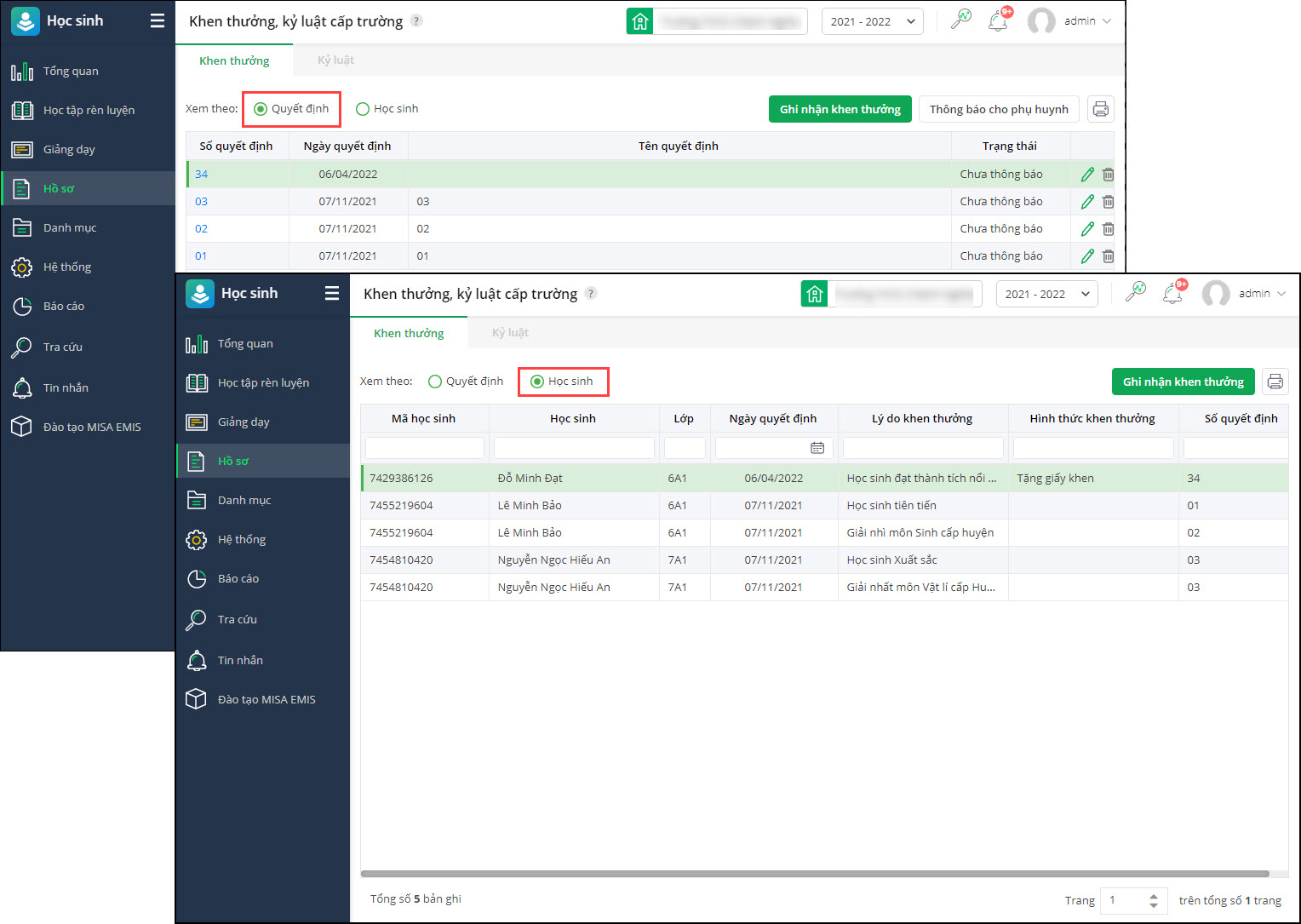Click the horizontal scrollbar under the student table
Image resolution: width=1301 pixels, height=924 pixels.
[x=814, y=874]
